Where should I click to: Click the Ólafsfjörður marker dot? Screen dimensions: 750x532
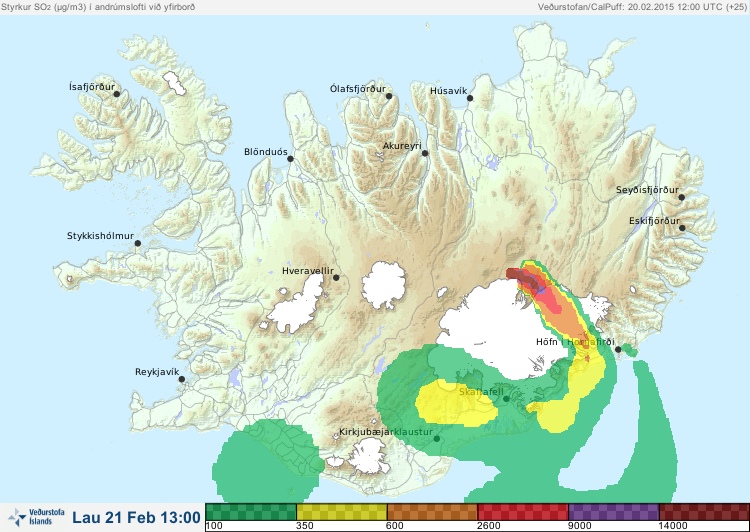(389, 96)
